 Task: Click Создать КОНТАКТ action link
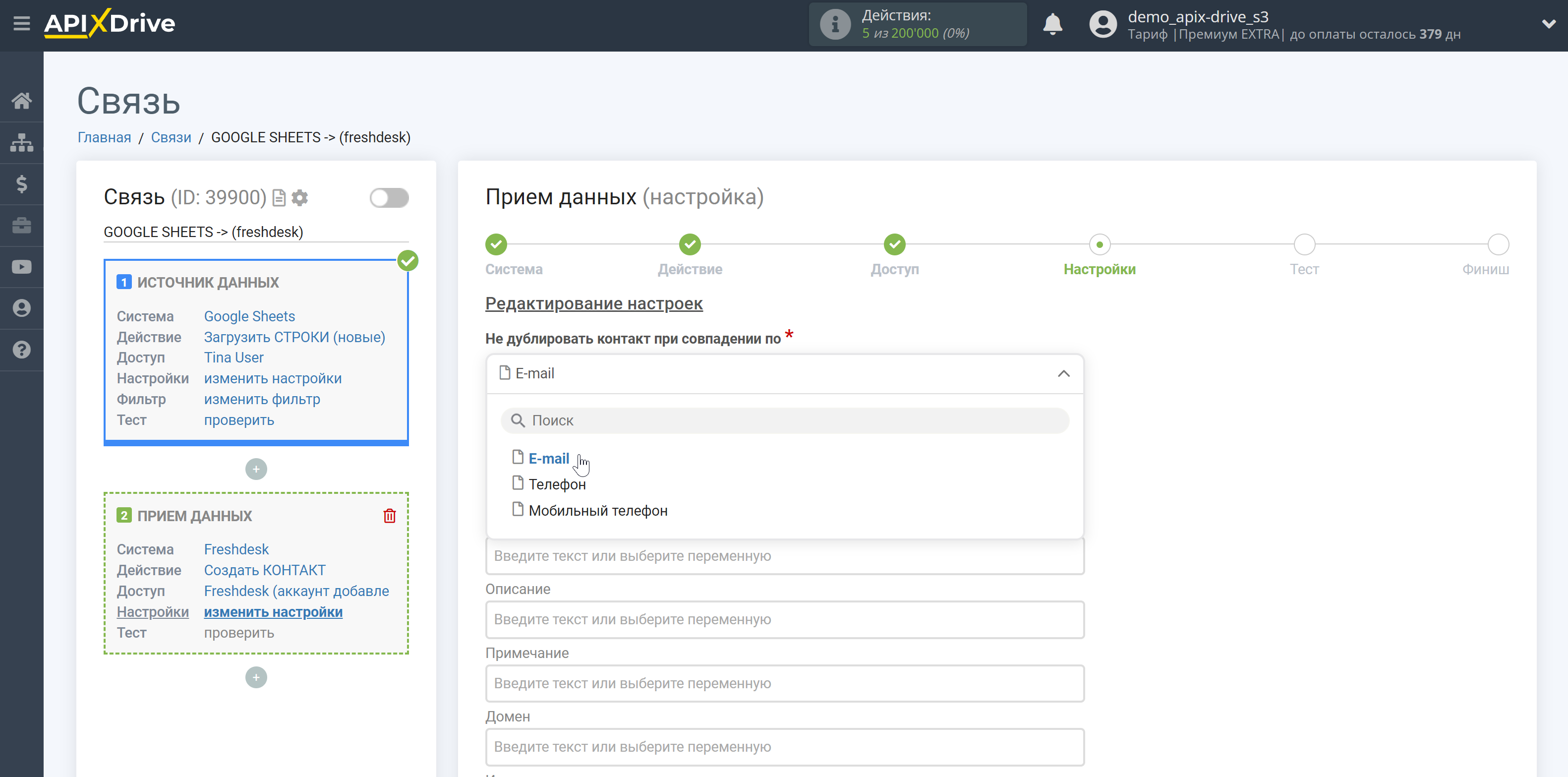point(265,570)
